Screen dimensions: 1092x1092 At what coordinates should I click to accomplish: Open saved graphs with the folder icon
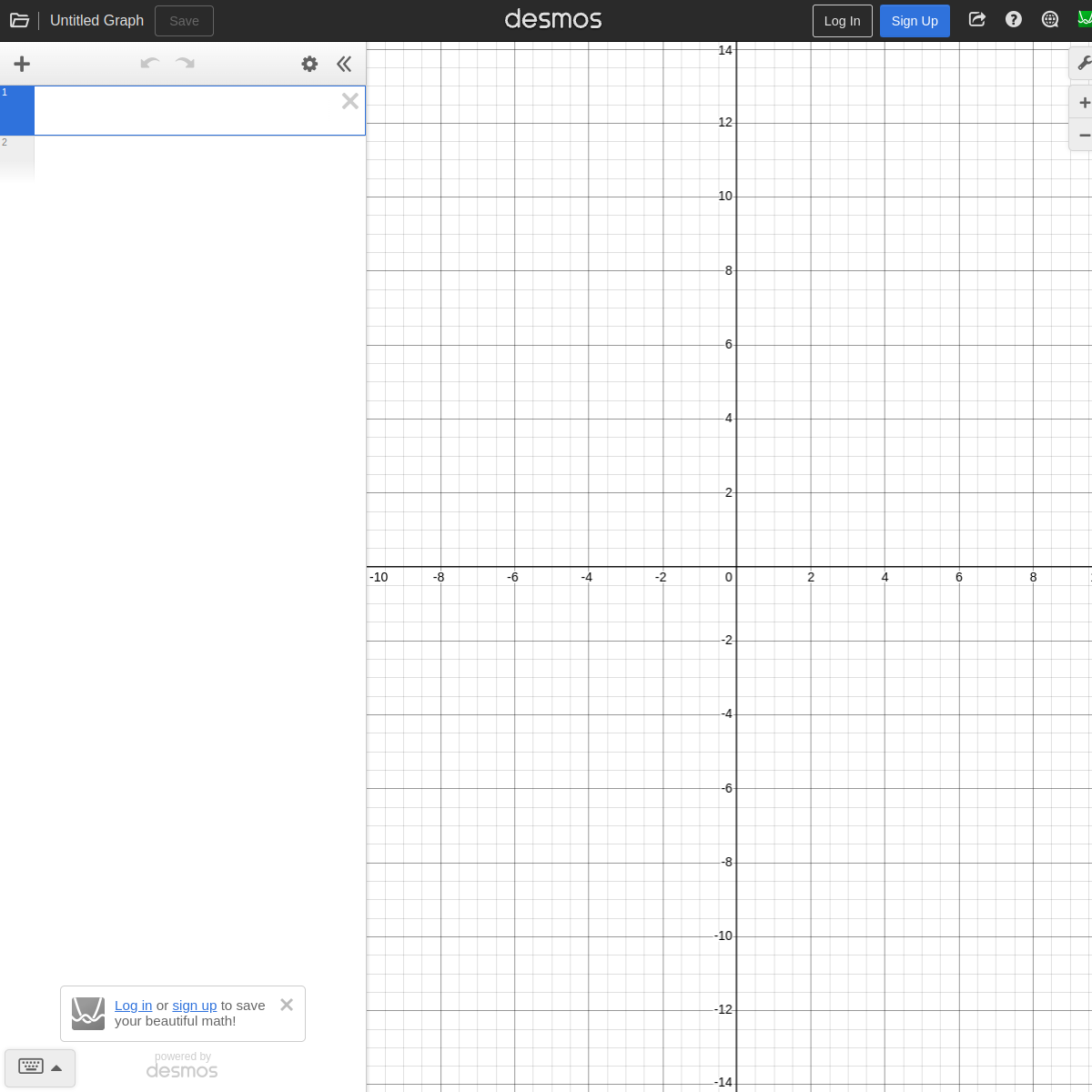(x=19, y=19)
